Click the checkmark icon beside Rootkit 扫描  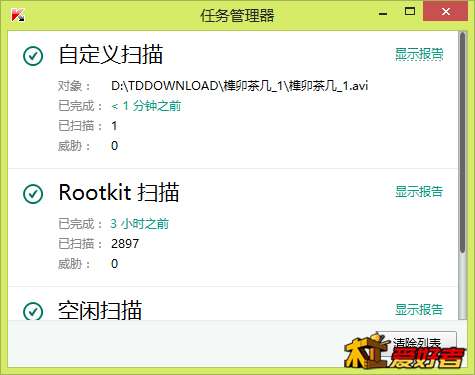(33, 194)
